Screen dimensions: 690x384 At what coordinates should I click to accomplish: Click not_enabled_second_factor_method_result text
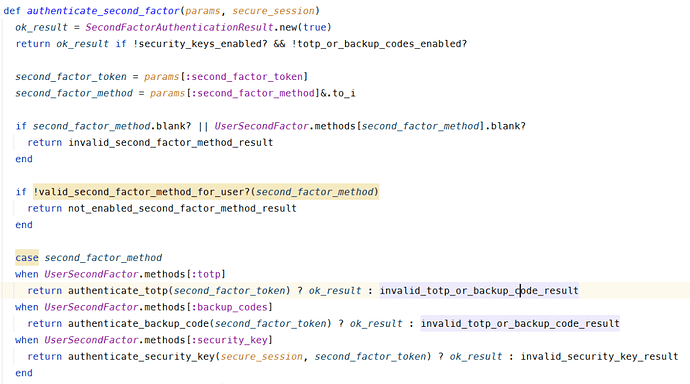pyautogui.click(x=182, y=208)
